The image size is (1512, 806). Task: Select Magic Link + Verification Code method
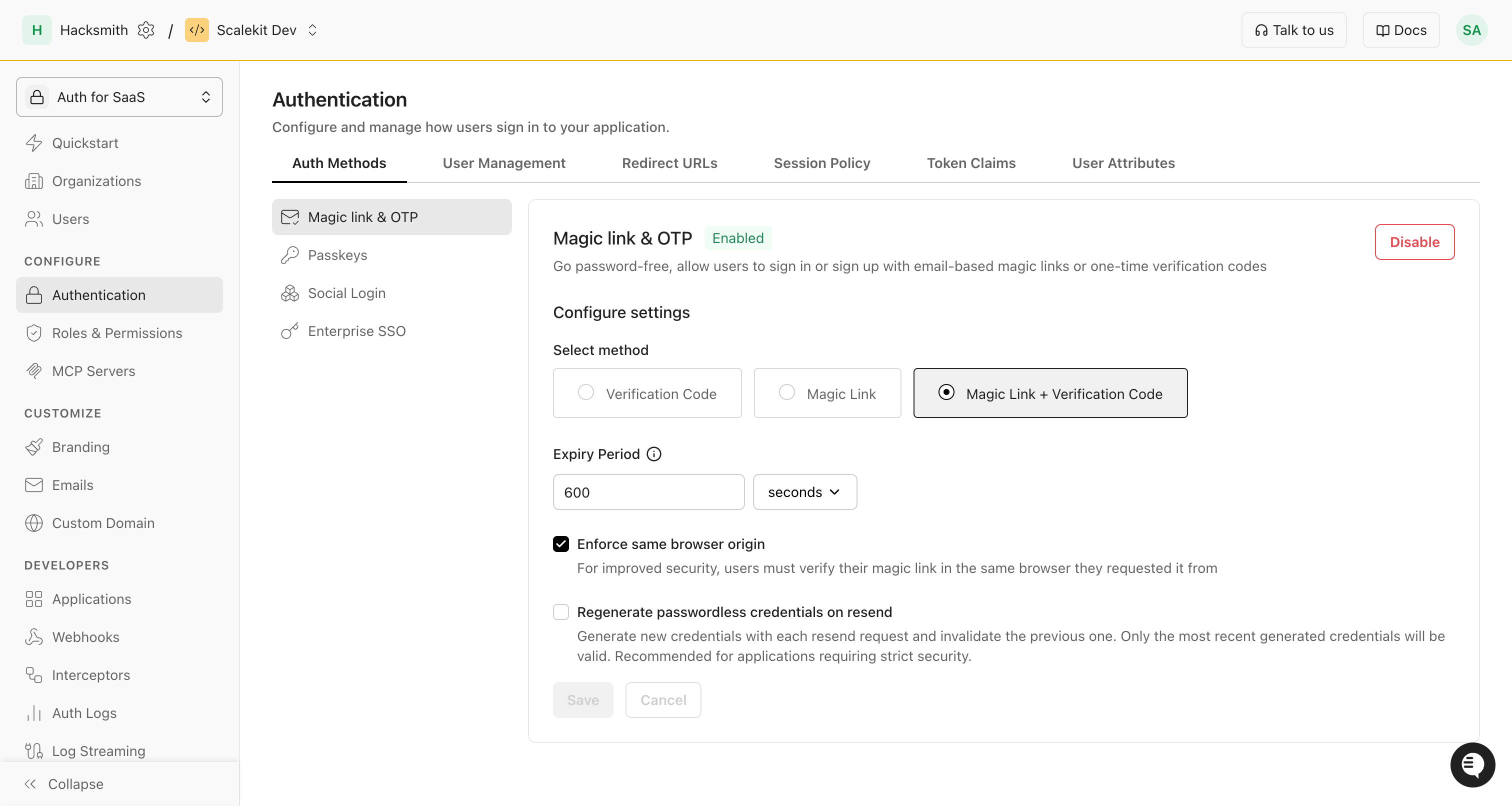(1050, 392)
